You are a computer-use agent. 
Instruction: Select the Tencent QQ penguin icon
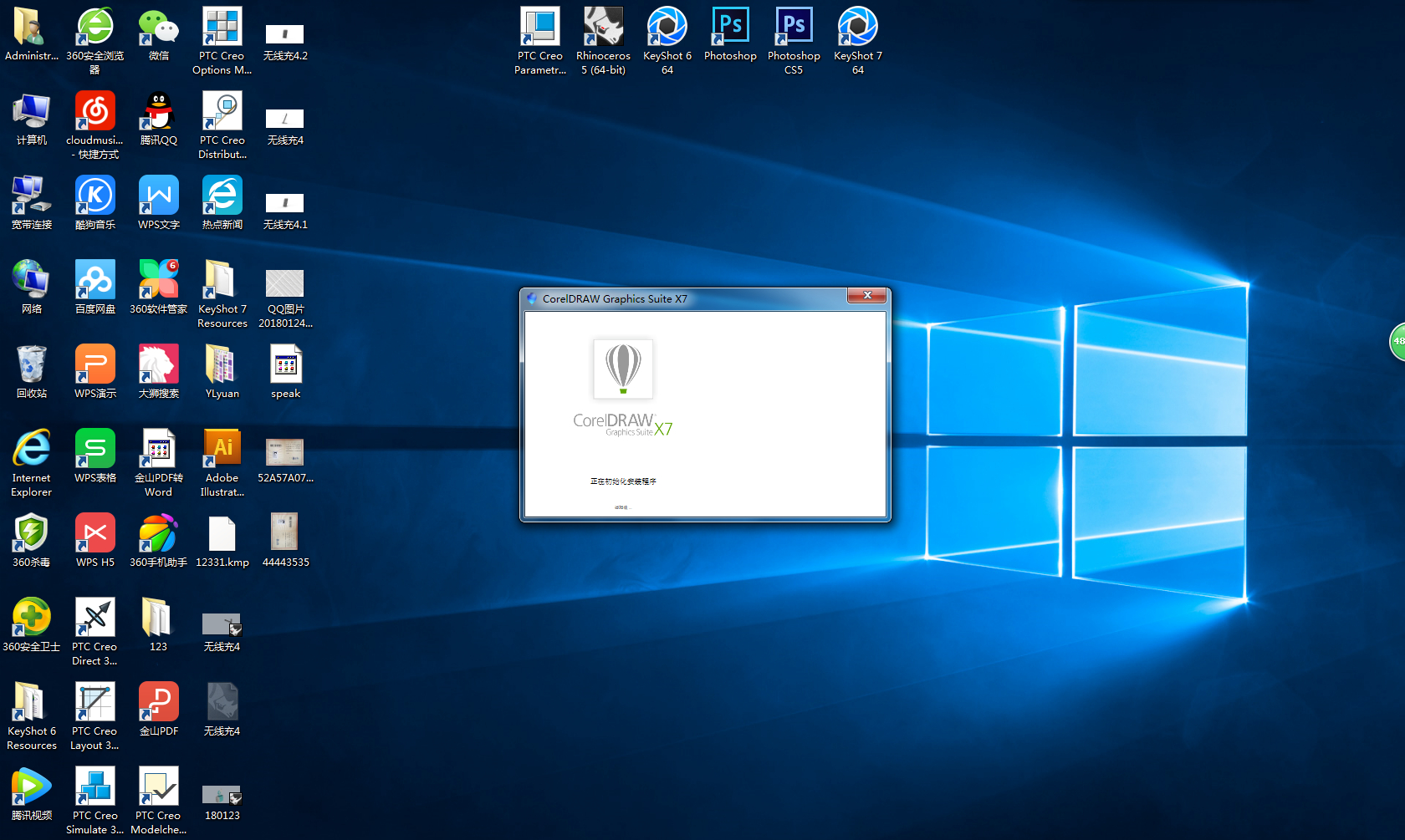[158, 112]
